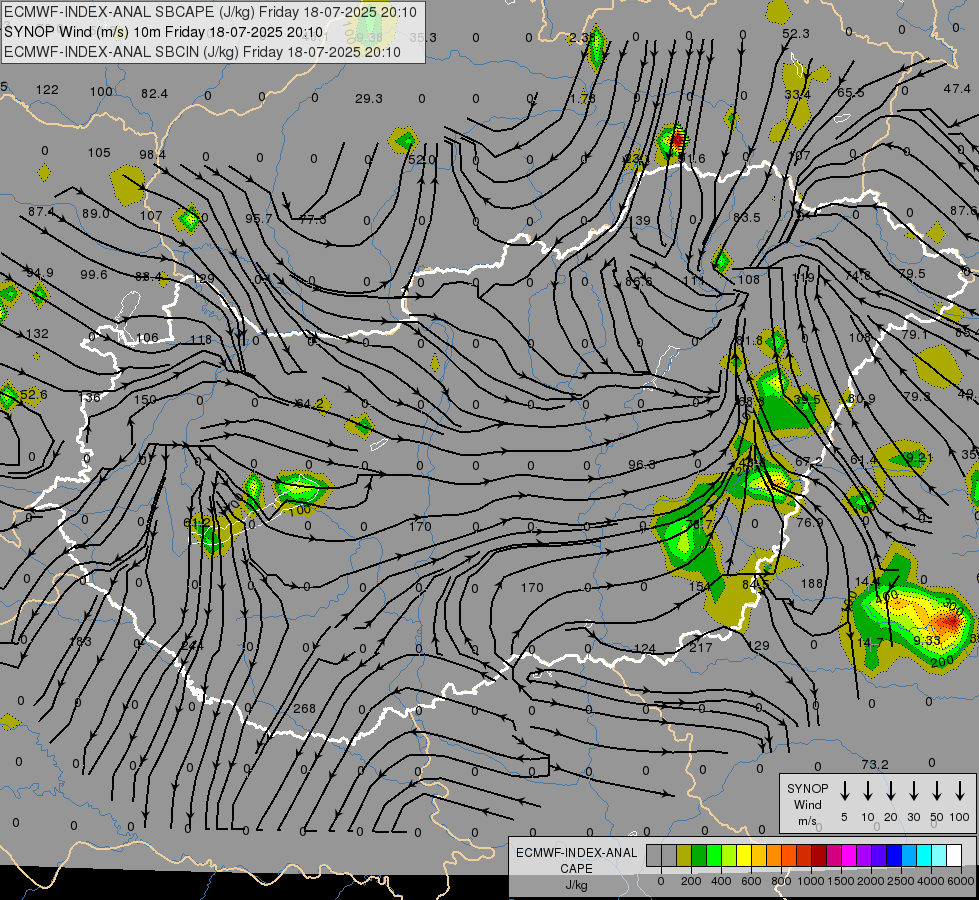
Task: Click the 10 m/s wind arrow in legend
Action: pos(868,790)
